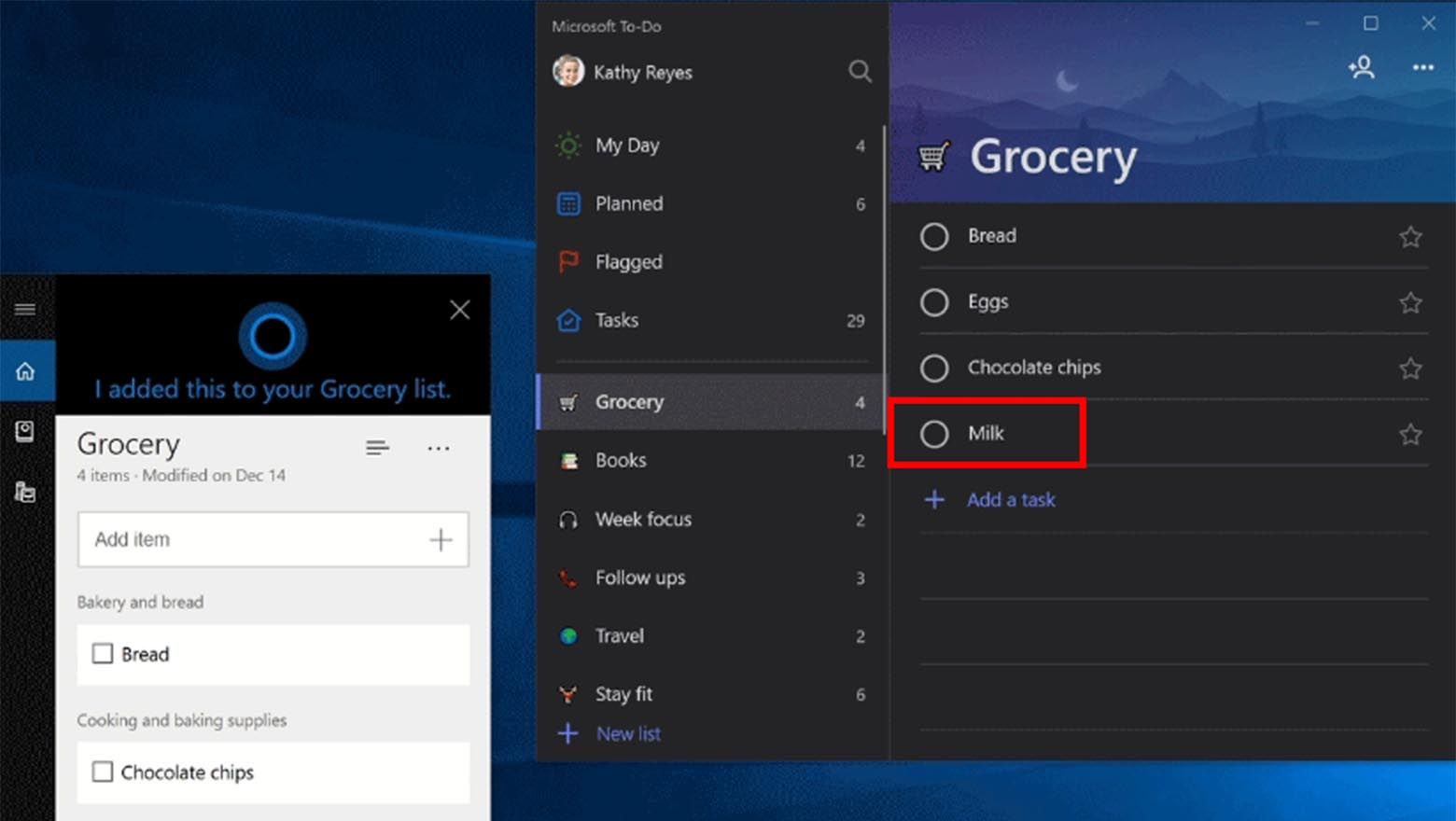
Task: Star the Eggs task as important
Action: (1410, 302)
